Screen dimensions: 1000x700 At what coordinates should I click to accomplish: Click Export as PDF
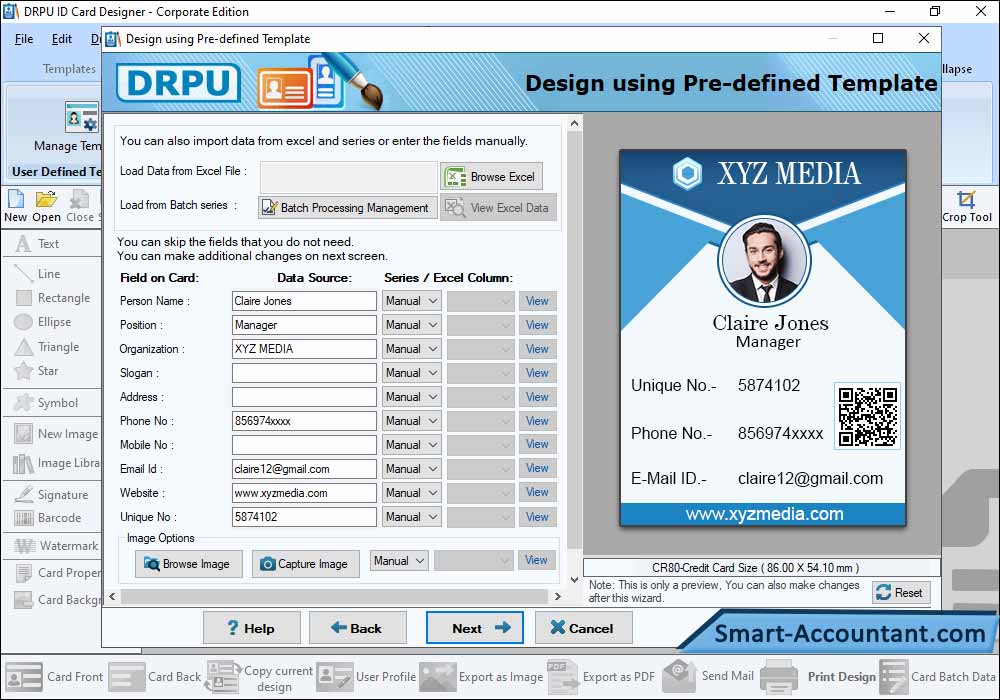tap(601, 676)
